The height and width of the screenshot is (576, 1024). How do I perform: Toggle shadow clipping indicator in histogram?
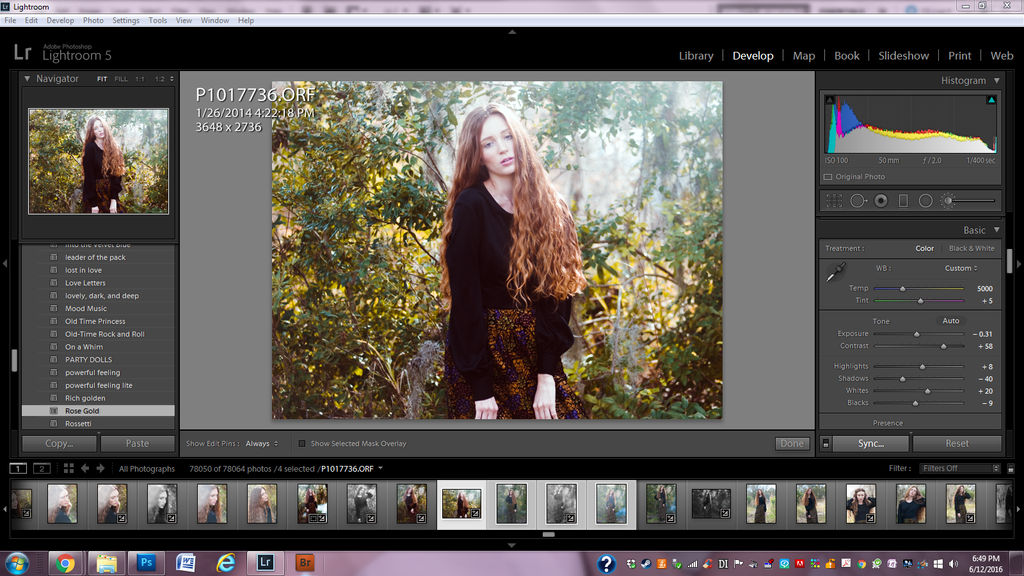click(x=829, y=100)
